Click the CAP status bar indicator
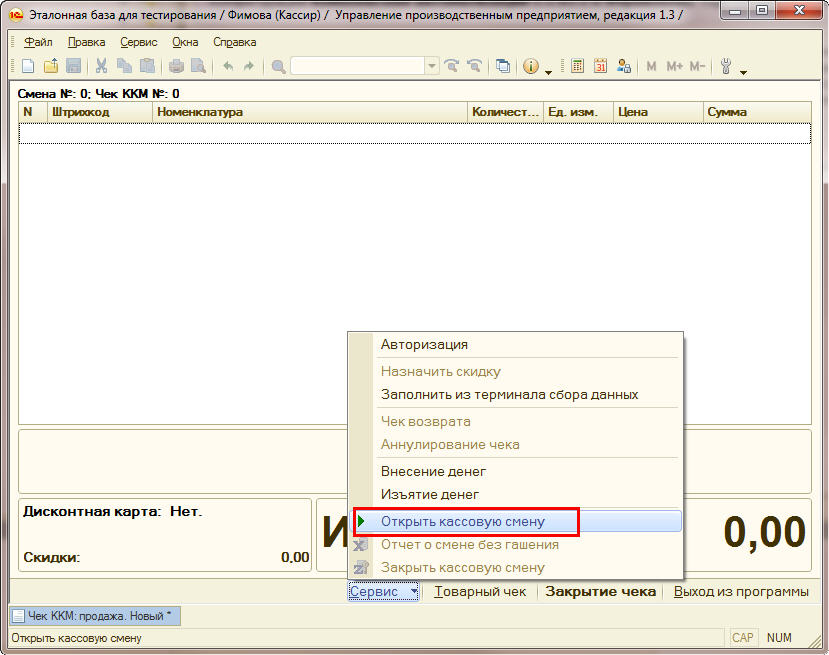Viewport: 829px width, 655px height. (x=742, y=638)
